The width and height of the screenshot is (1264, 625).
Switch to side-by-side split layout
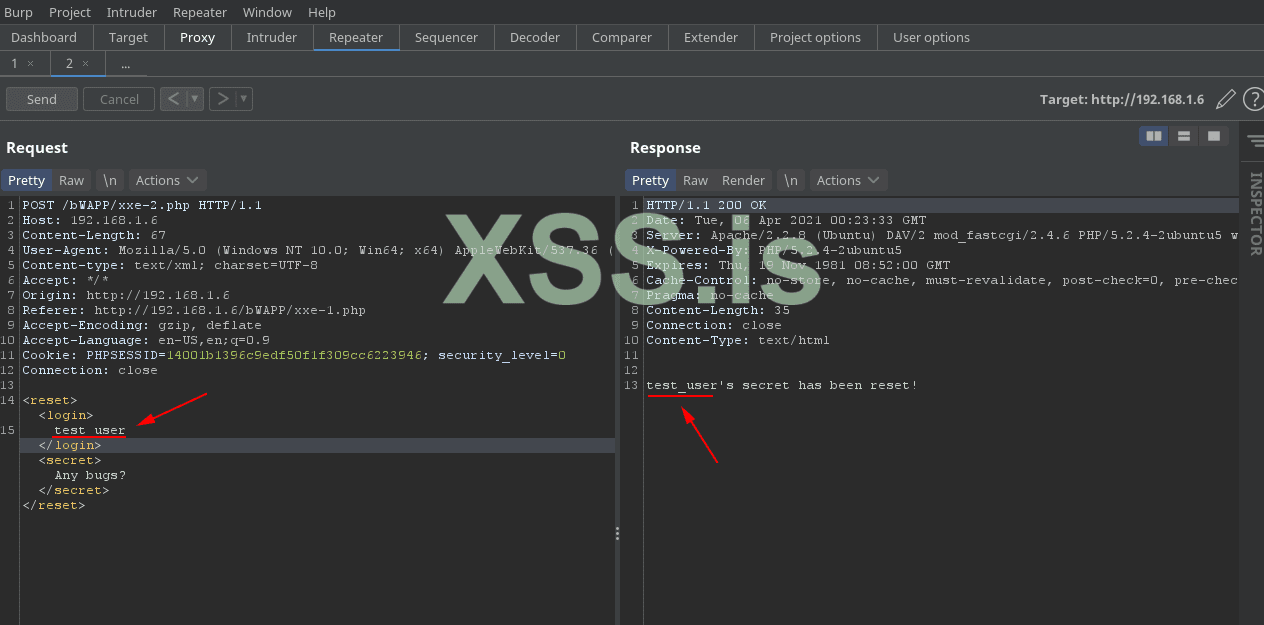click(x=1154, y=136)
